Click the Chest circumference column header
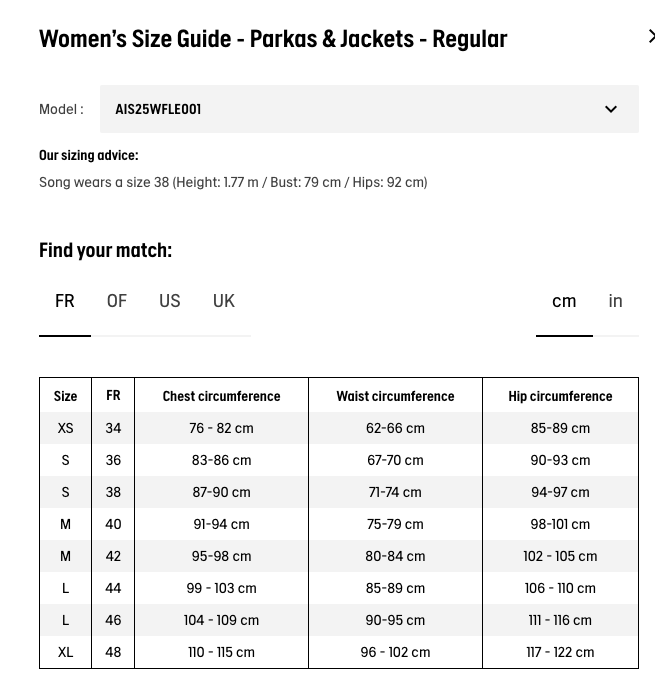The height and width of the screenshot is (694, 655). (221, 396)
